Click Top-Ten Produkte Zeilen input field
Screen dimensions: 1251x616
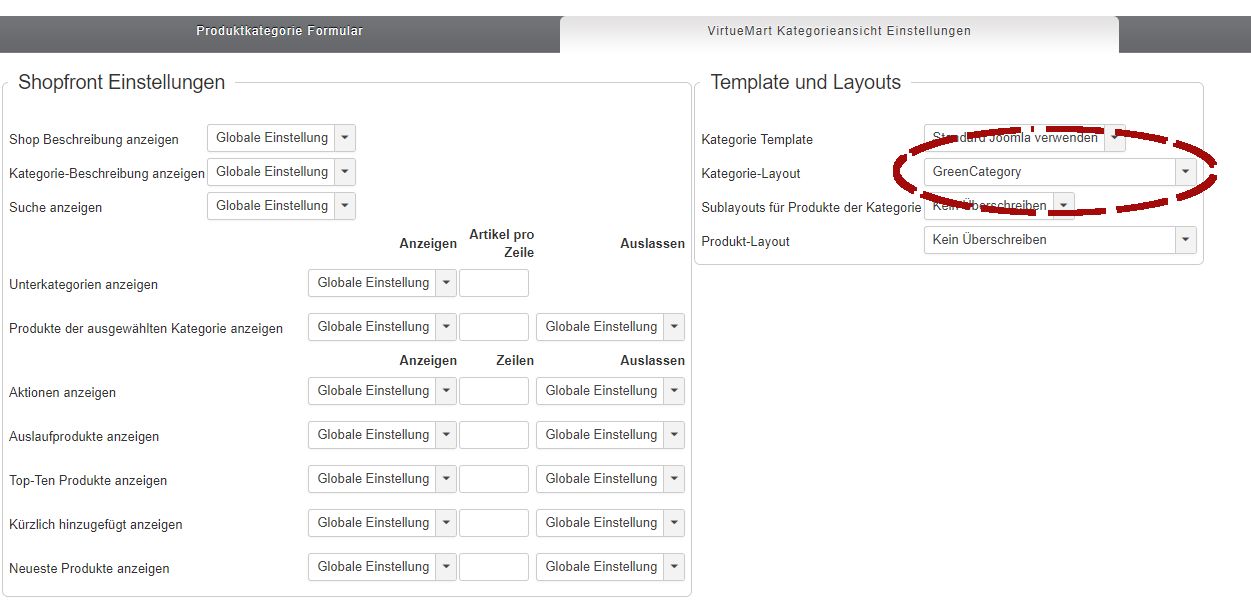(493, 479)
